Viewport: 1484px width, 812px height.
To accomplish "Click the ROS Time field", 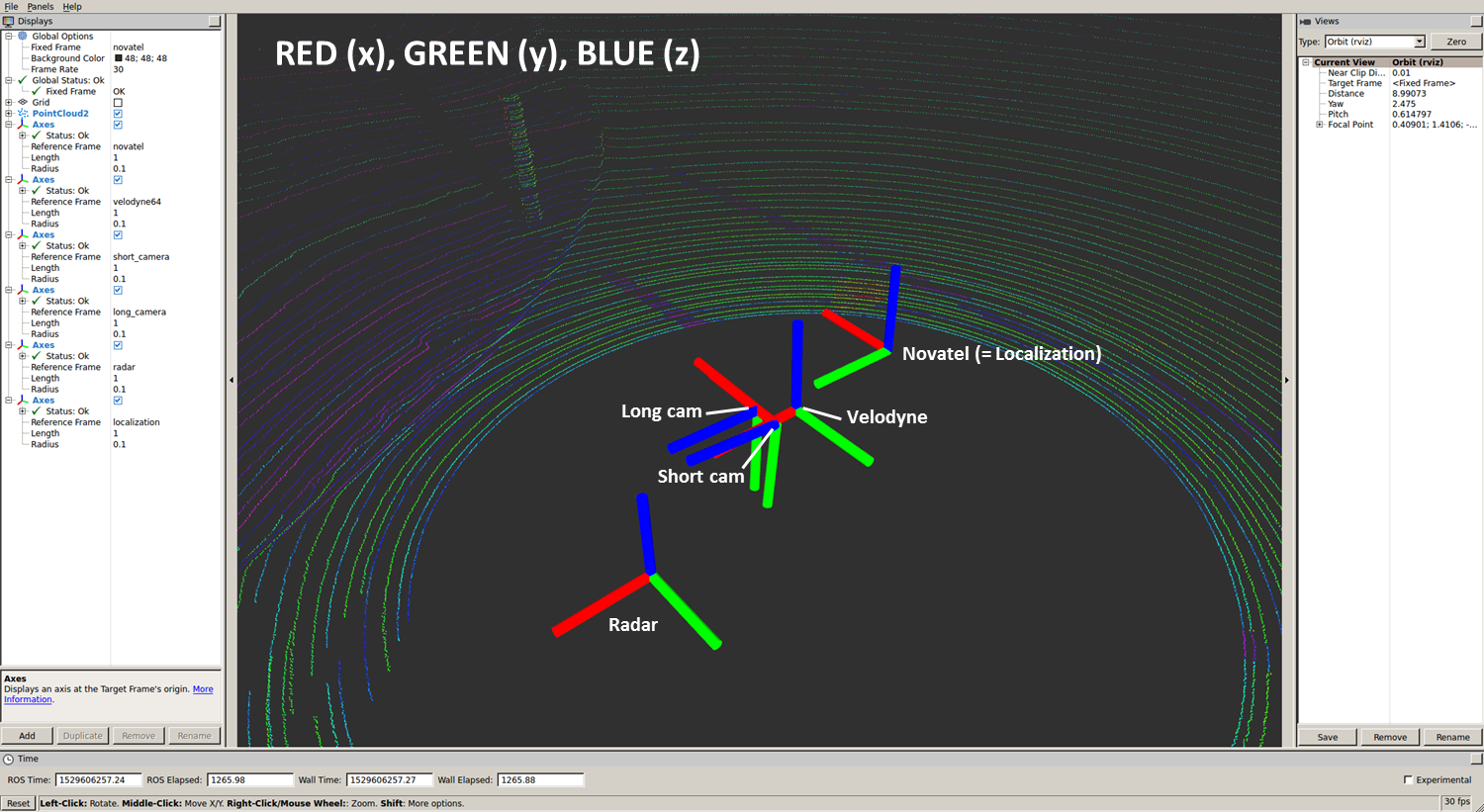I will 99,780.
